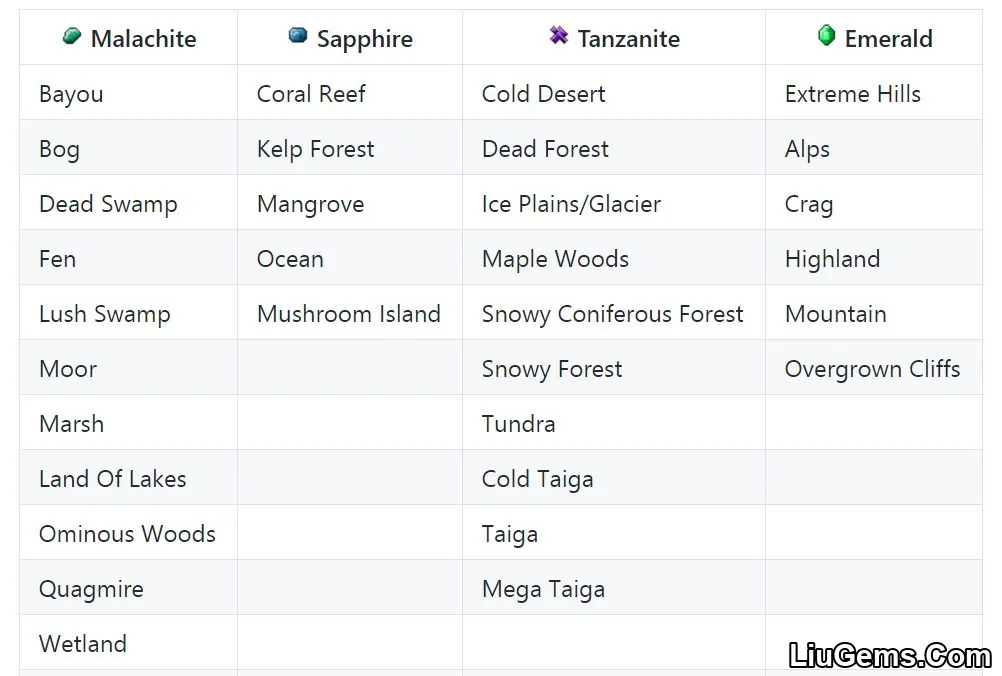Select the Ominous Woods cell
The width and height of the screenshot is (1002, 676).
(x=127, y=534)
